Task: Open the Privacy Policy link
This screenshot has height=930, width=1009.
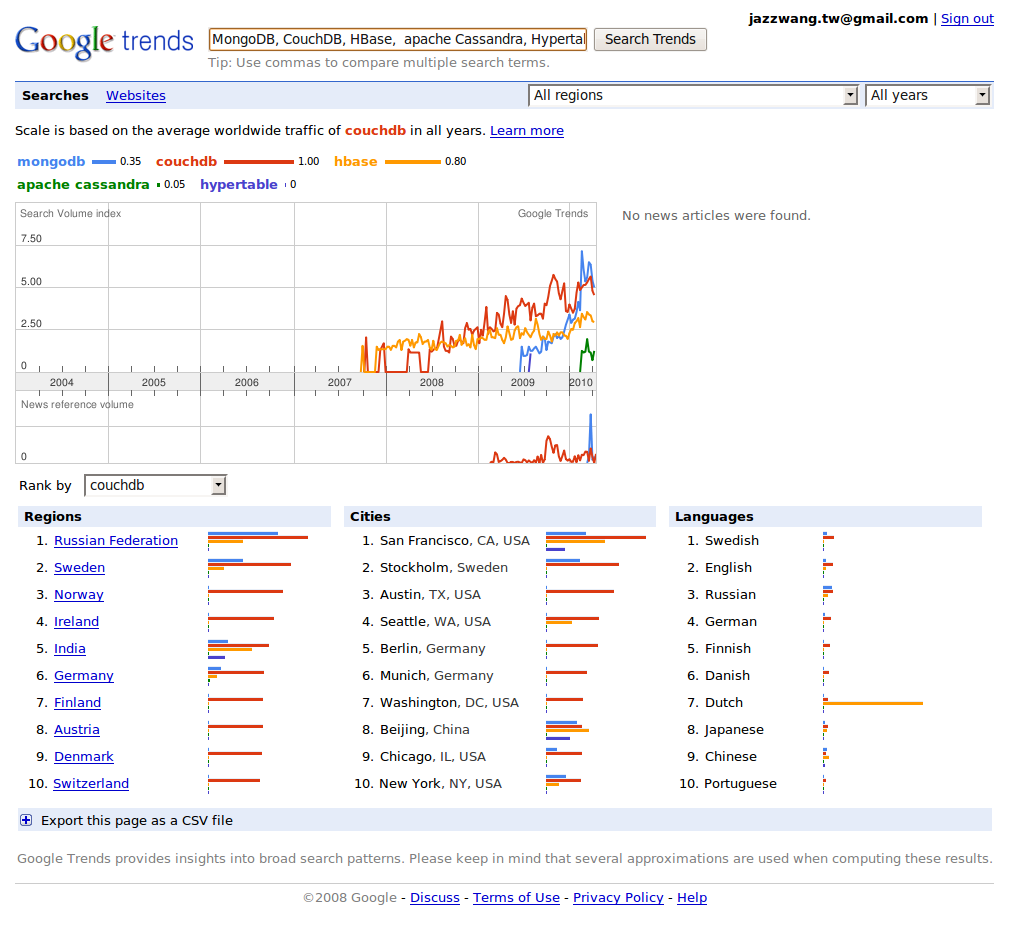Action: (x=618, y=898)
